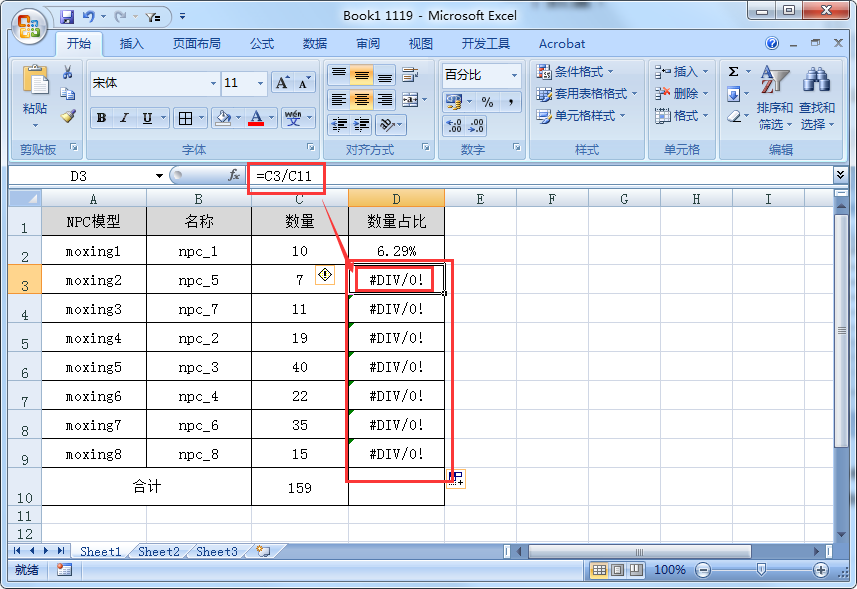Apply accounting number format

tap(454, 102)
